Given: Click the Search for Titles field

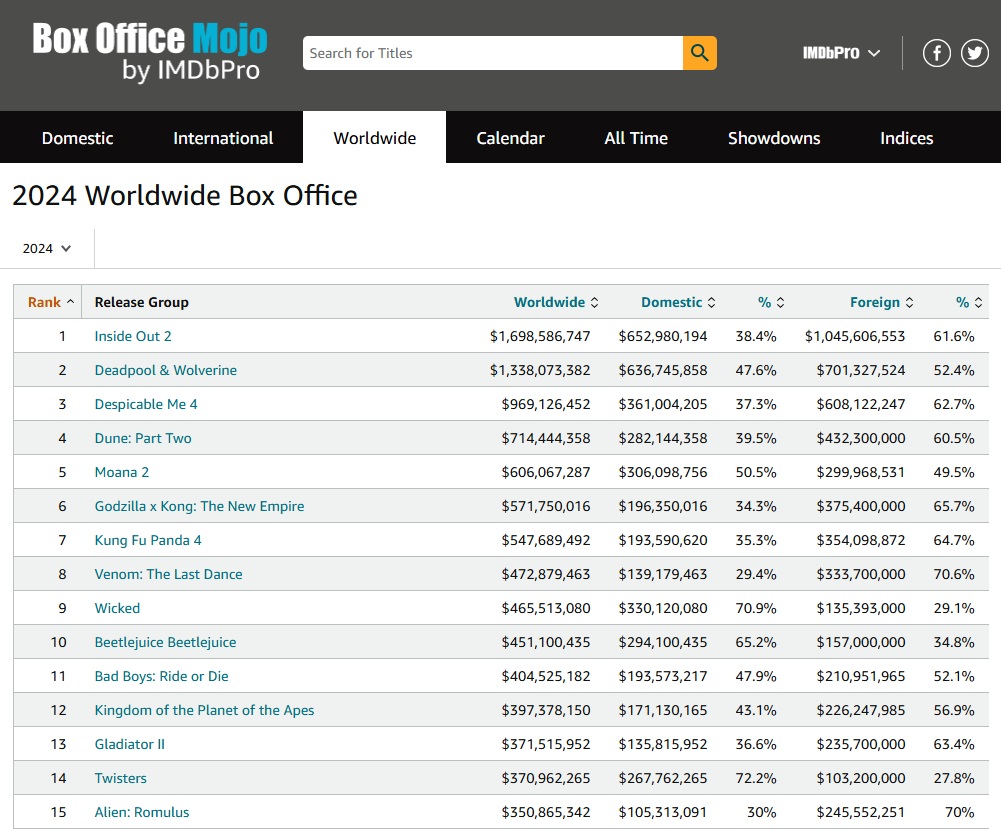Looking at the screenshot, I should coord(492,53).
